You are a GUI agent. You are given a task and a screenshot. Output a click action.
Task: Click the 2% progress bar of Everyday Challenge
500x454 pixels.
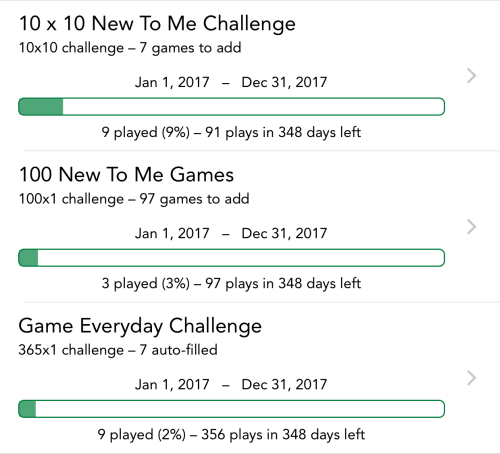coord(231,409)
